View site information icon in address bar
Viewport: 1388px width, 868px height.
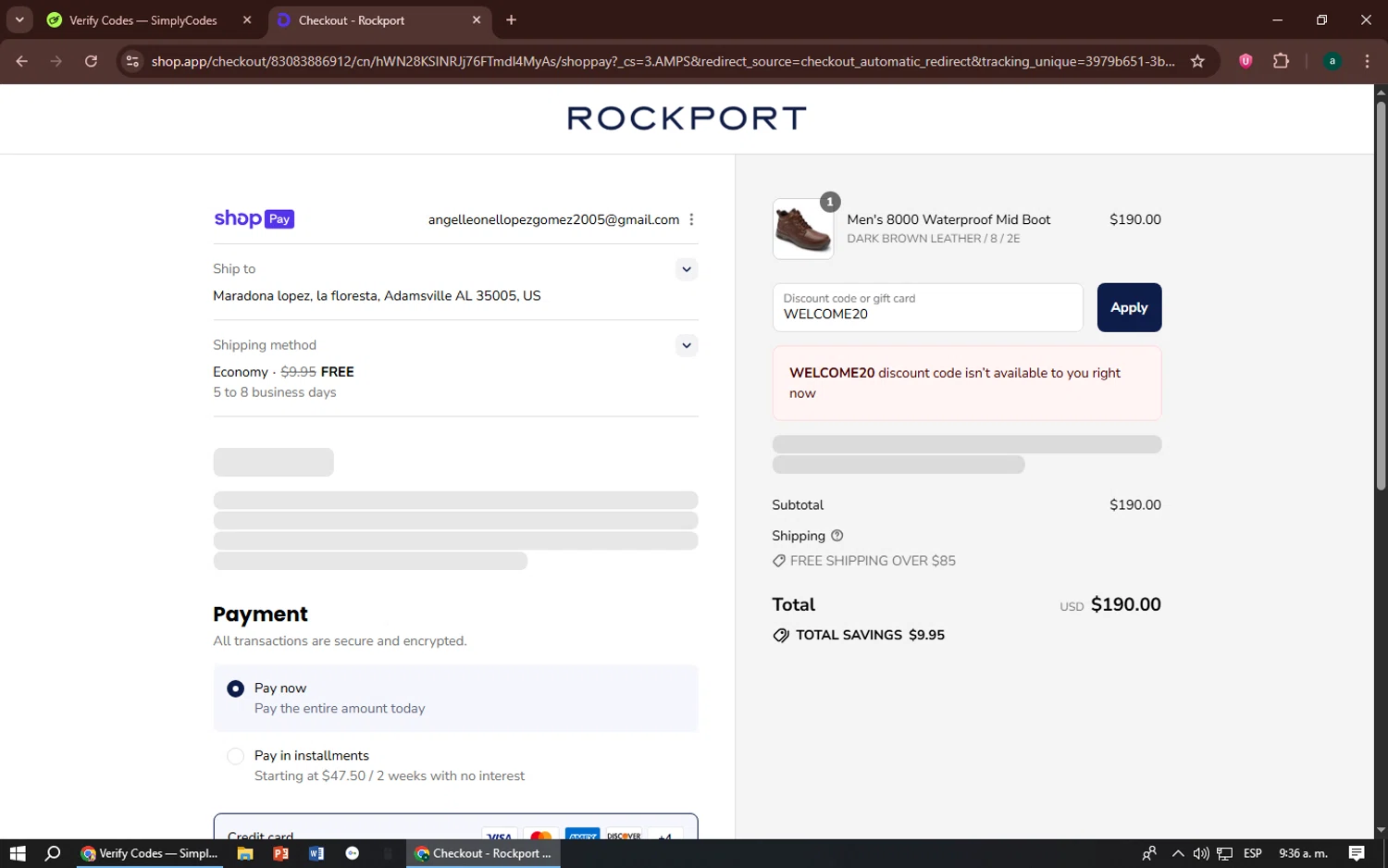(132, 61)
